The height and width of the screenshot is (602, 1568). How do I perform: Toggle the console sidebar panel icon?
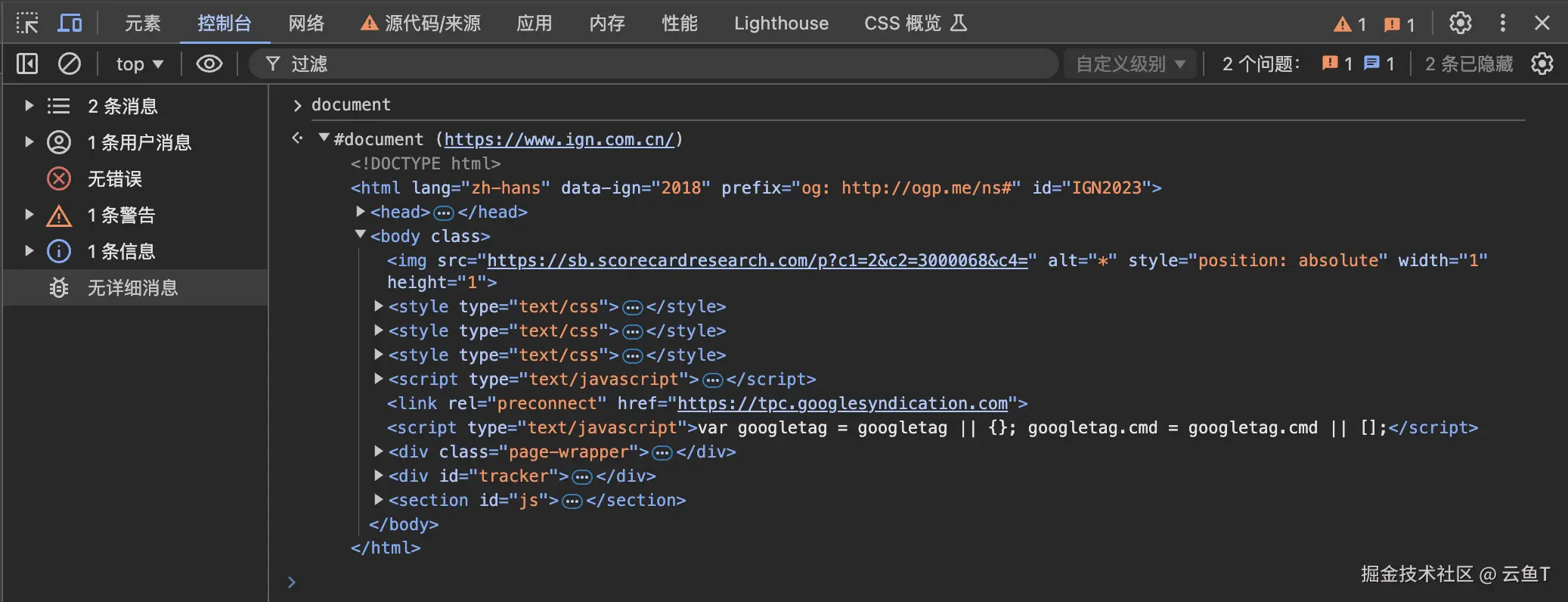click(27, 64)
